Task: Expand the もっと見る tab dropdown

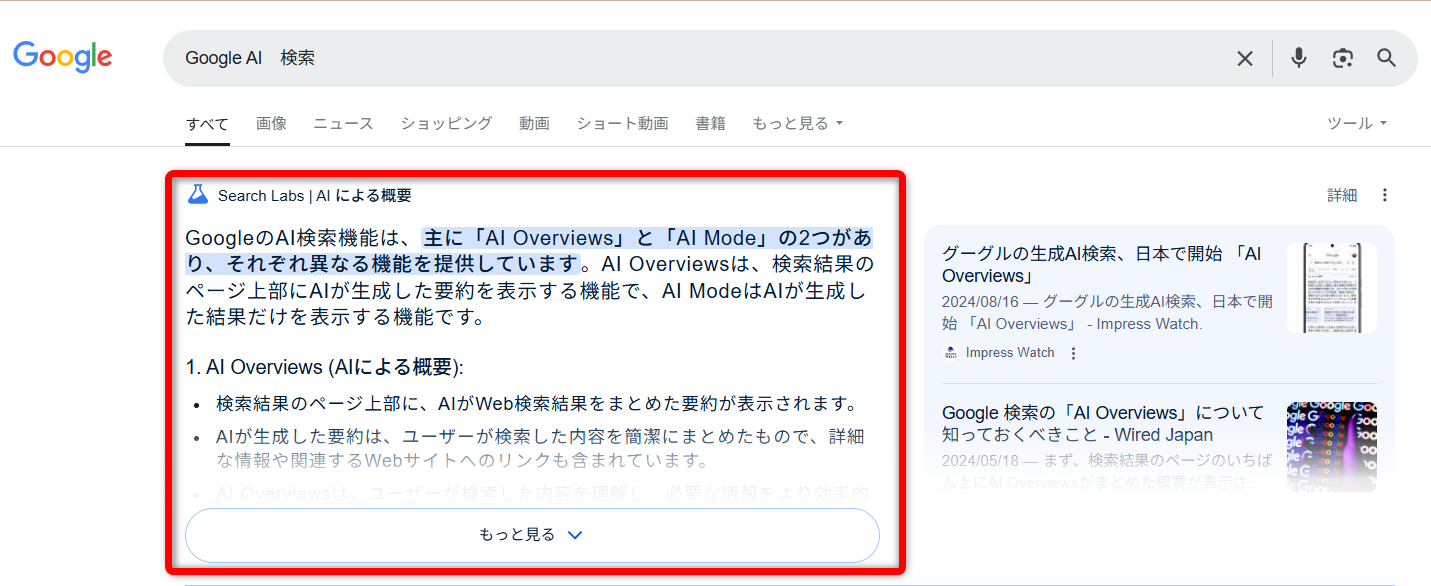Action: point(798,123)
